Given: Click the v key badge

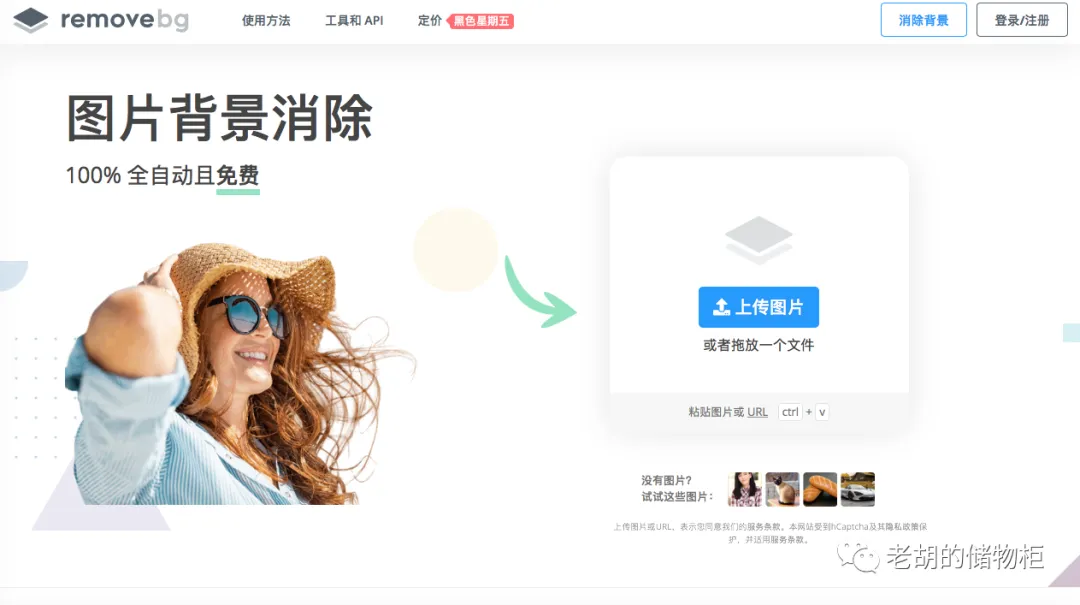Looking at the screenshot, I should point(822,412).
